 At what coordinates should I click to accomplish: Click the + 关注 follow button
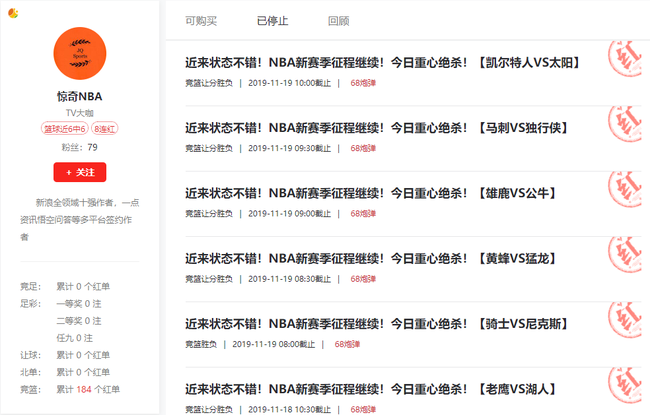click(80, 172)
